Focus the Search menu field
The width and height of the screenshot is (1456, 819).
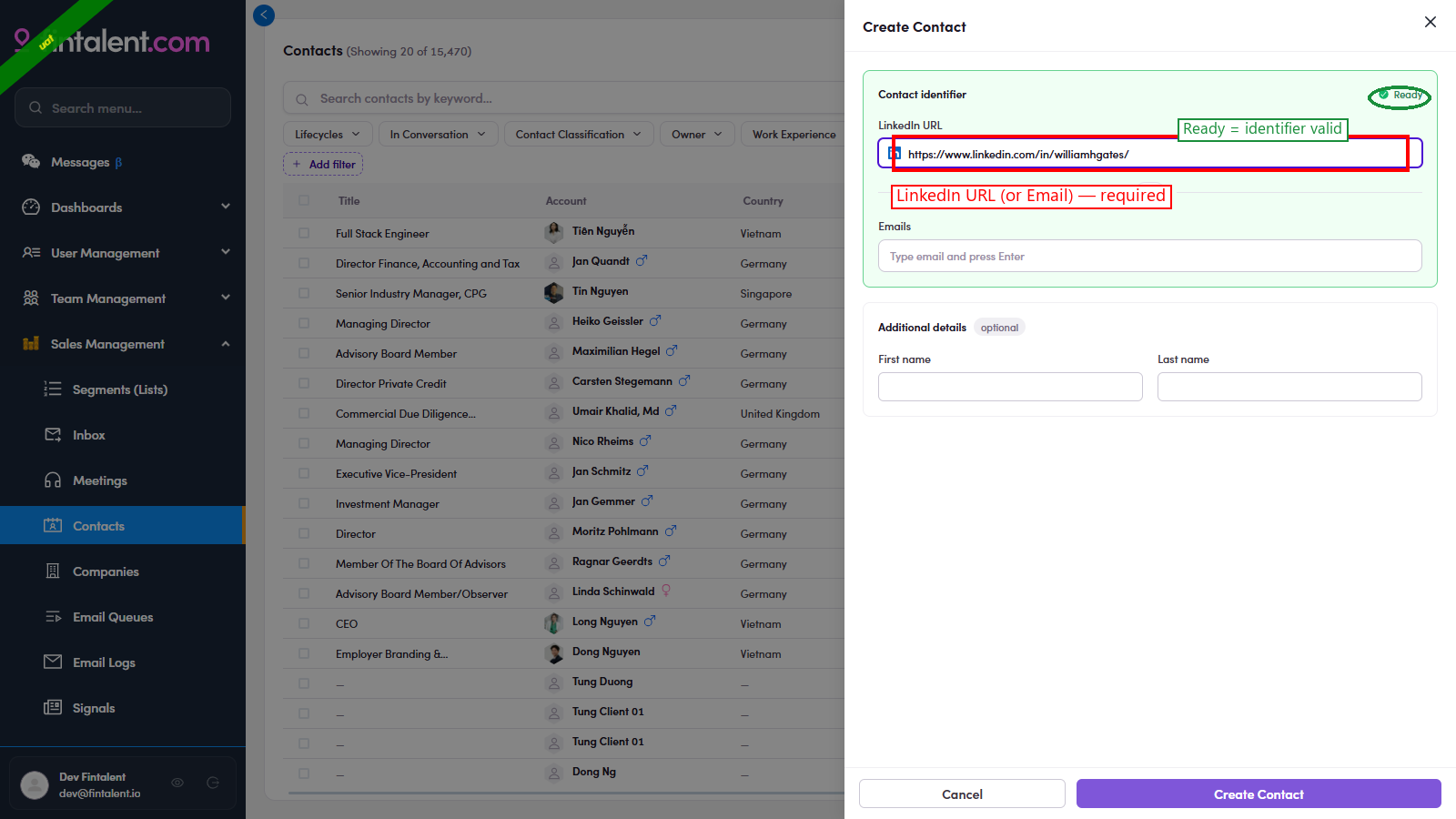click(x=123, y=107)
